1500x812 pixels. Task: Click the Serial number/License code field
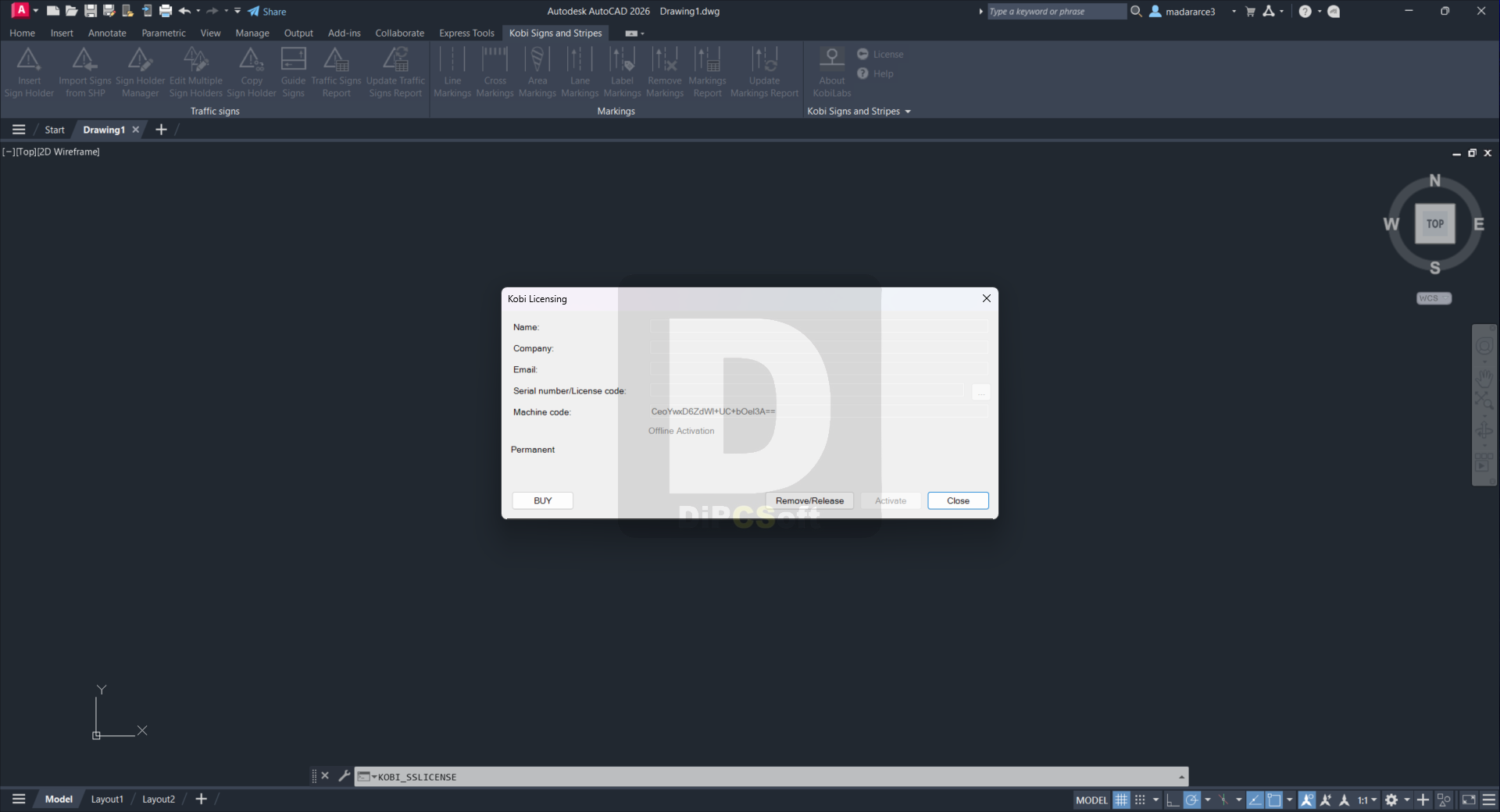[807, 390]
